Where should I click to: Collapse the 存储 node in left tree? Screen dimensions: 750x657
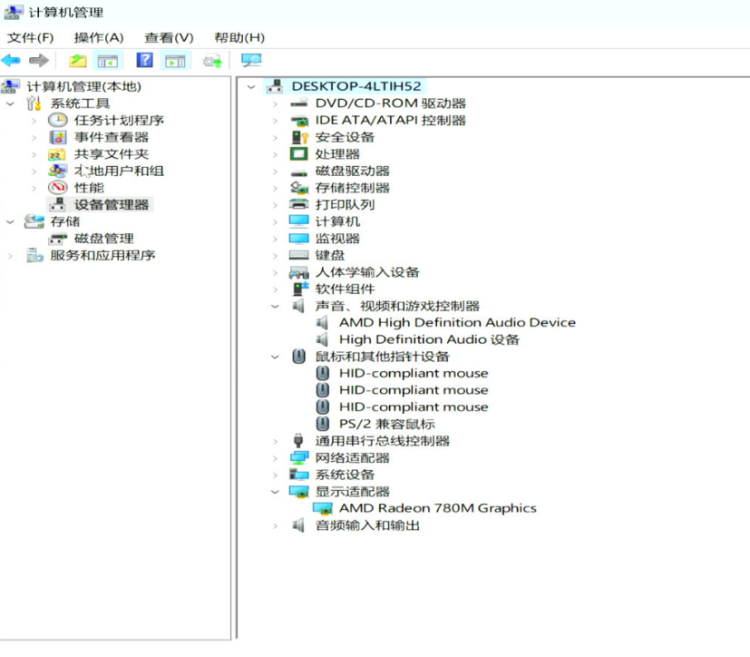tap(10, 221)
